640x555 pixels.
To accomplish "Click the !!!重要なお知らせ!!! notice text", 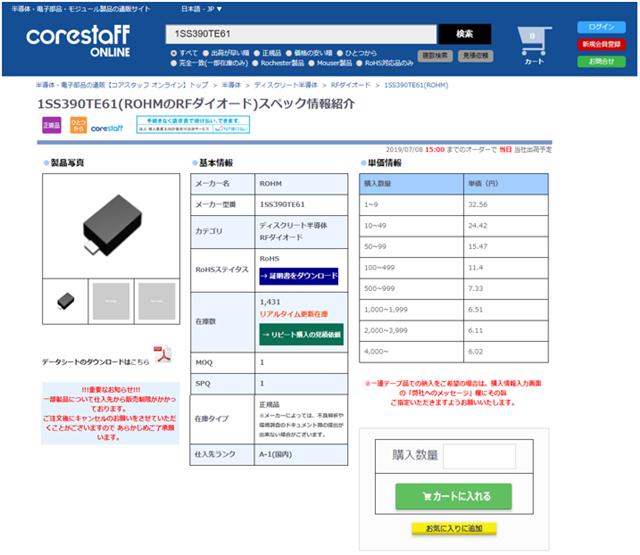I will pos(111,389).
